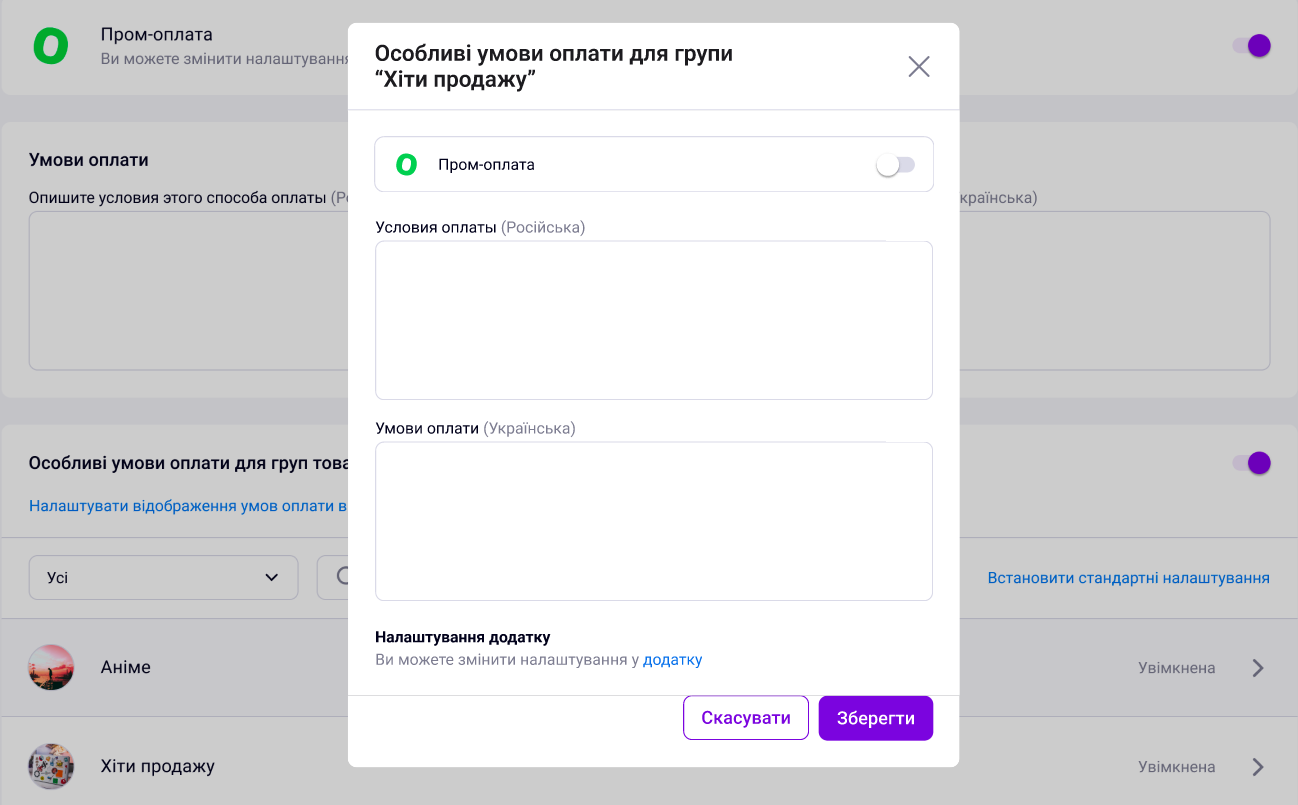Click the Зберегти save button
This screenshot has height=805, width=1298.
pos(876,718)
